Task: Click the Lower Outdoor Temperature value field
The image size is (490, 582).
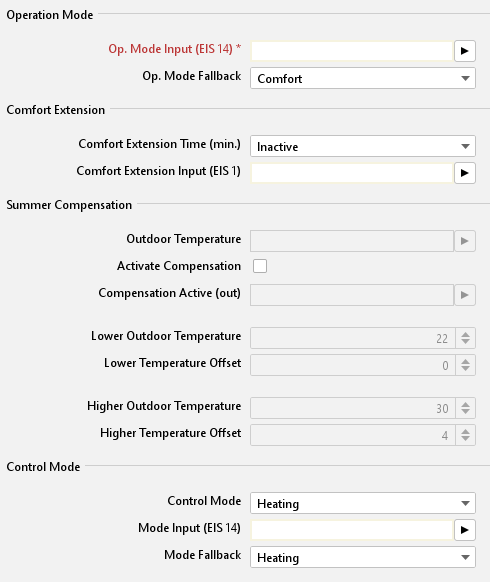Action: pyautogui.click(x=353, y=338)
